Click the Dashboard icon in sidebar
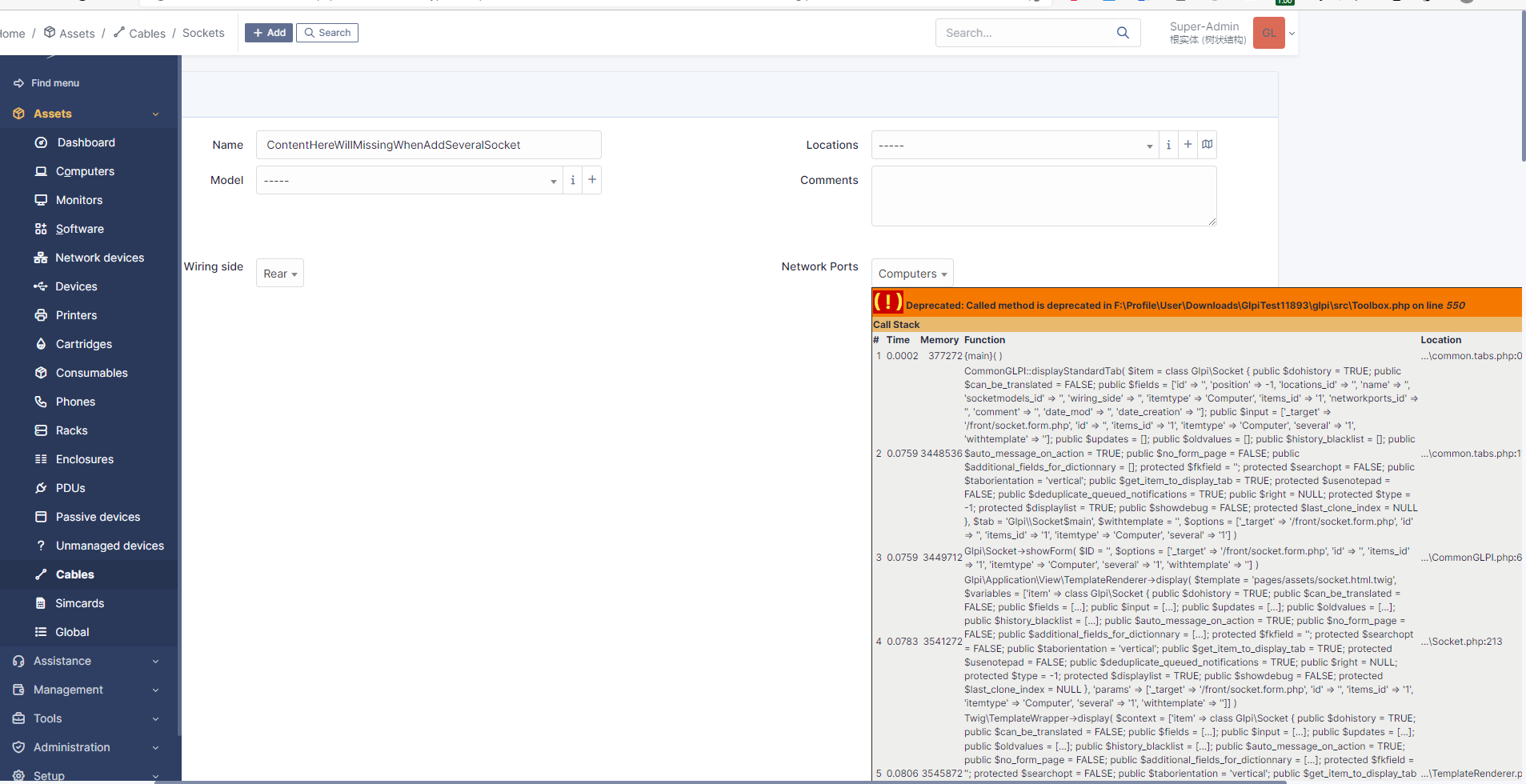1526x784 pixels. 41,142
